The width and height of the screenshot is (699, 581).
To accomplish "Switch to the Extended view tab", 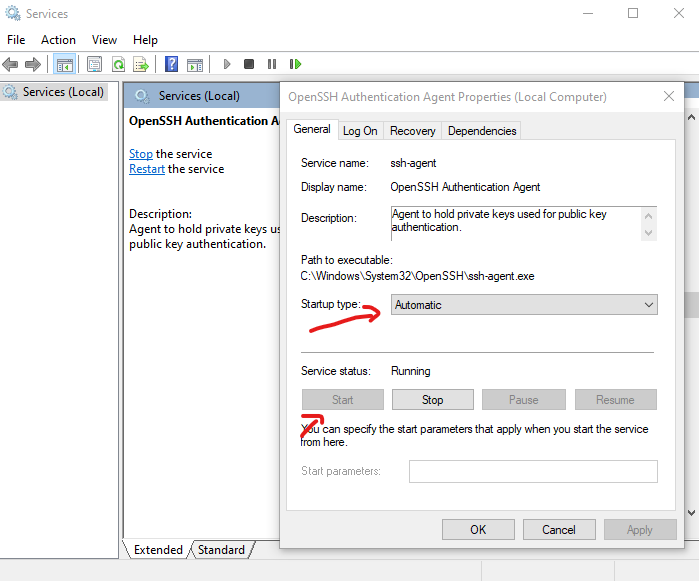I will (x=158, y=549).
